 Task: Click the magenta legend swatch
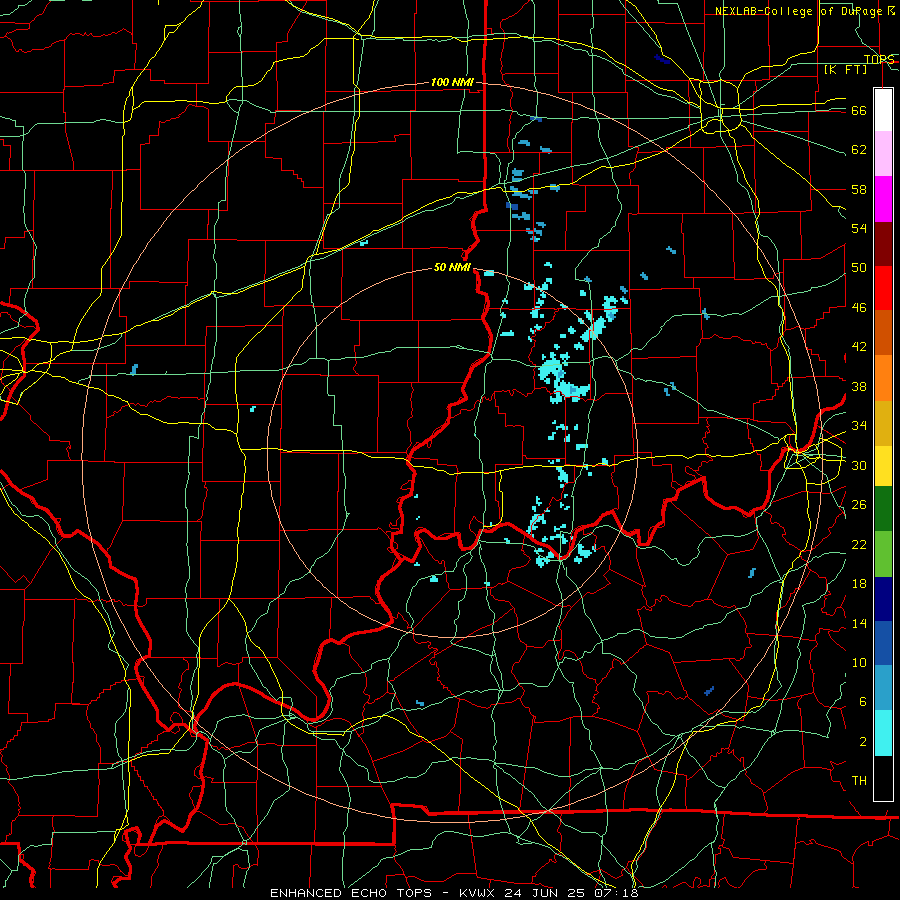(x=883, y=199)
